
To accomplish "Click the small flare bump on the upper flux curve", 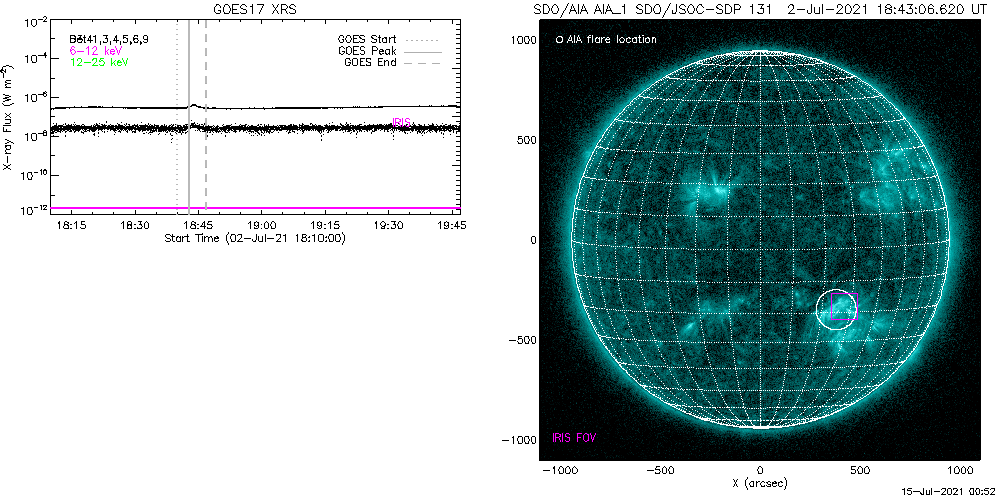I will [194, 106].
